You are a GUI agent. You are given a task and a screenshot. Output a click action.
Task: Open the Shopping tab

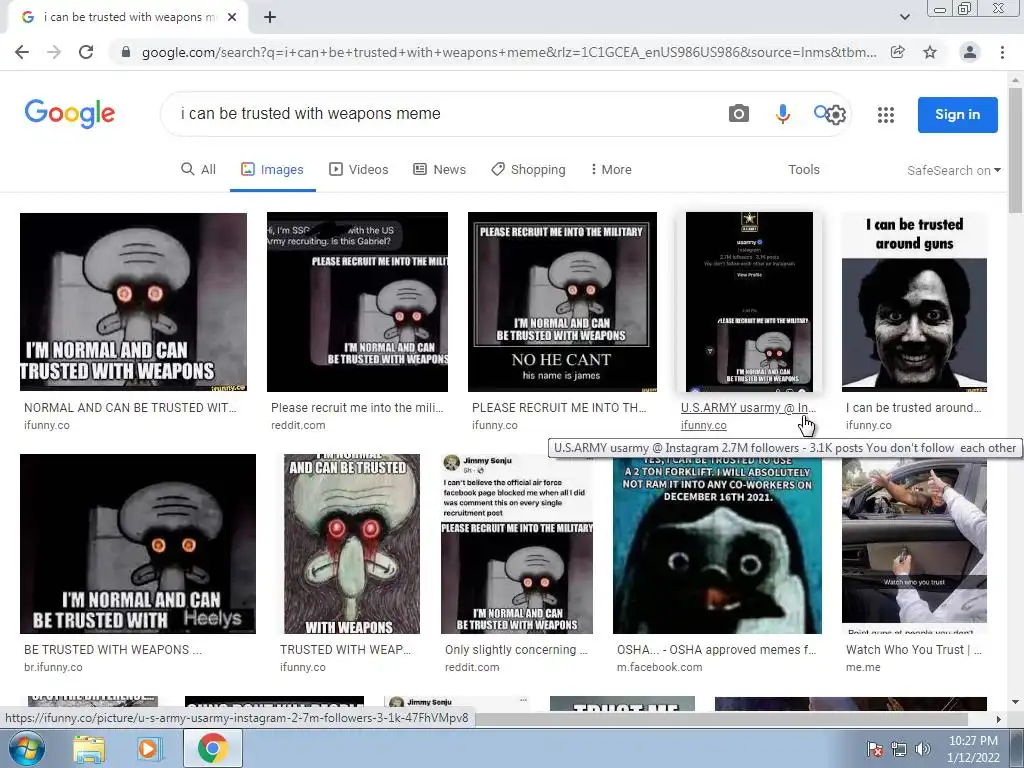pyautogui.click(x=528, y=170)
